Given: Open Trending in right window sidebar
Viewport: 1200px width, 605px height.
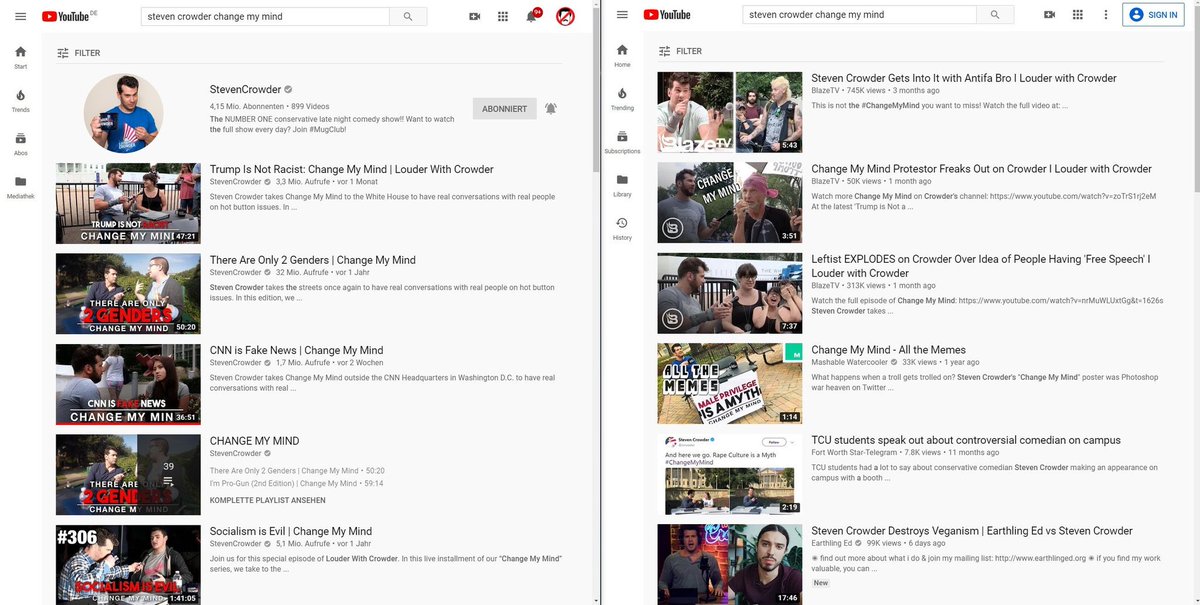Looking at the screenshot, I should (x=622, y=98).
